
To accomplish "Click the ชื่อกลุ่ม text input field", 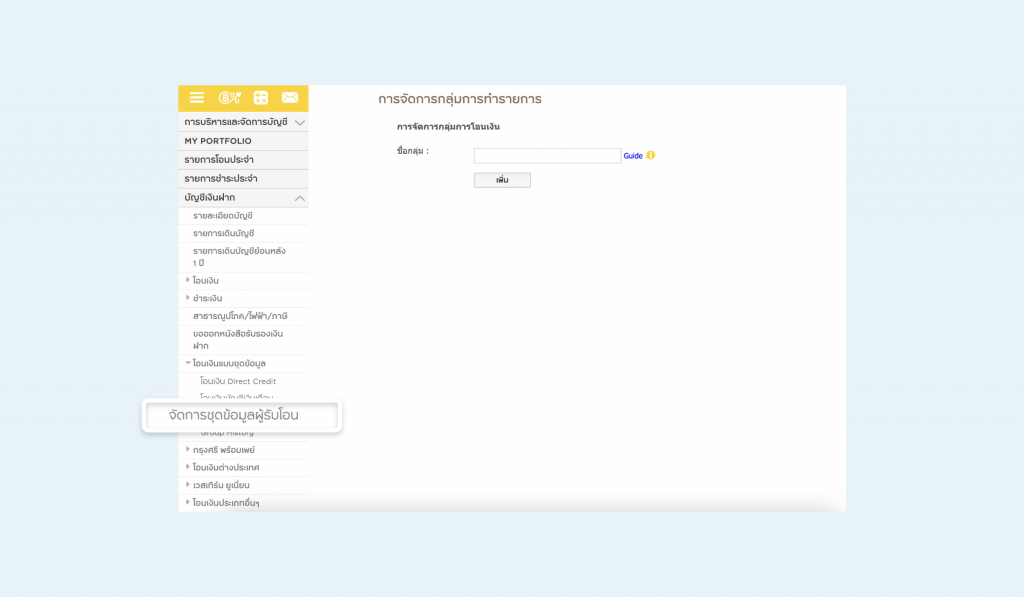I will pyautogui.click(x=547, y=156).
